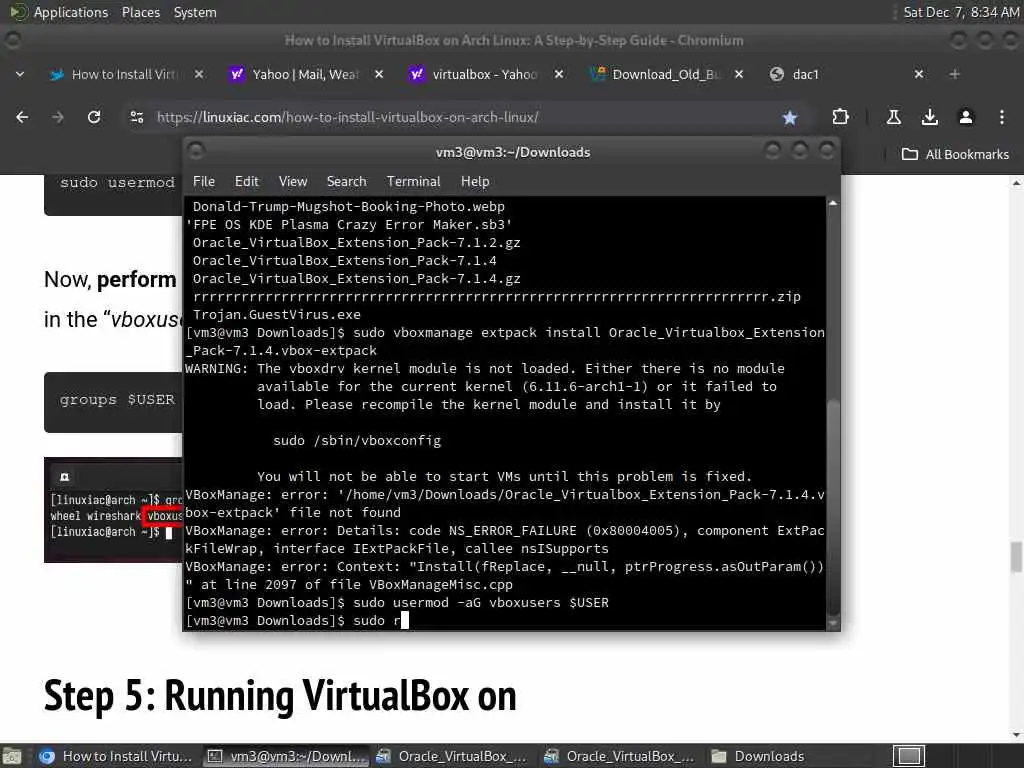Click the bookmark star icon

[790, 118]
